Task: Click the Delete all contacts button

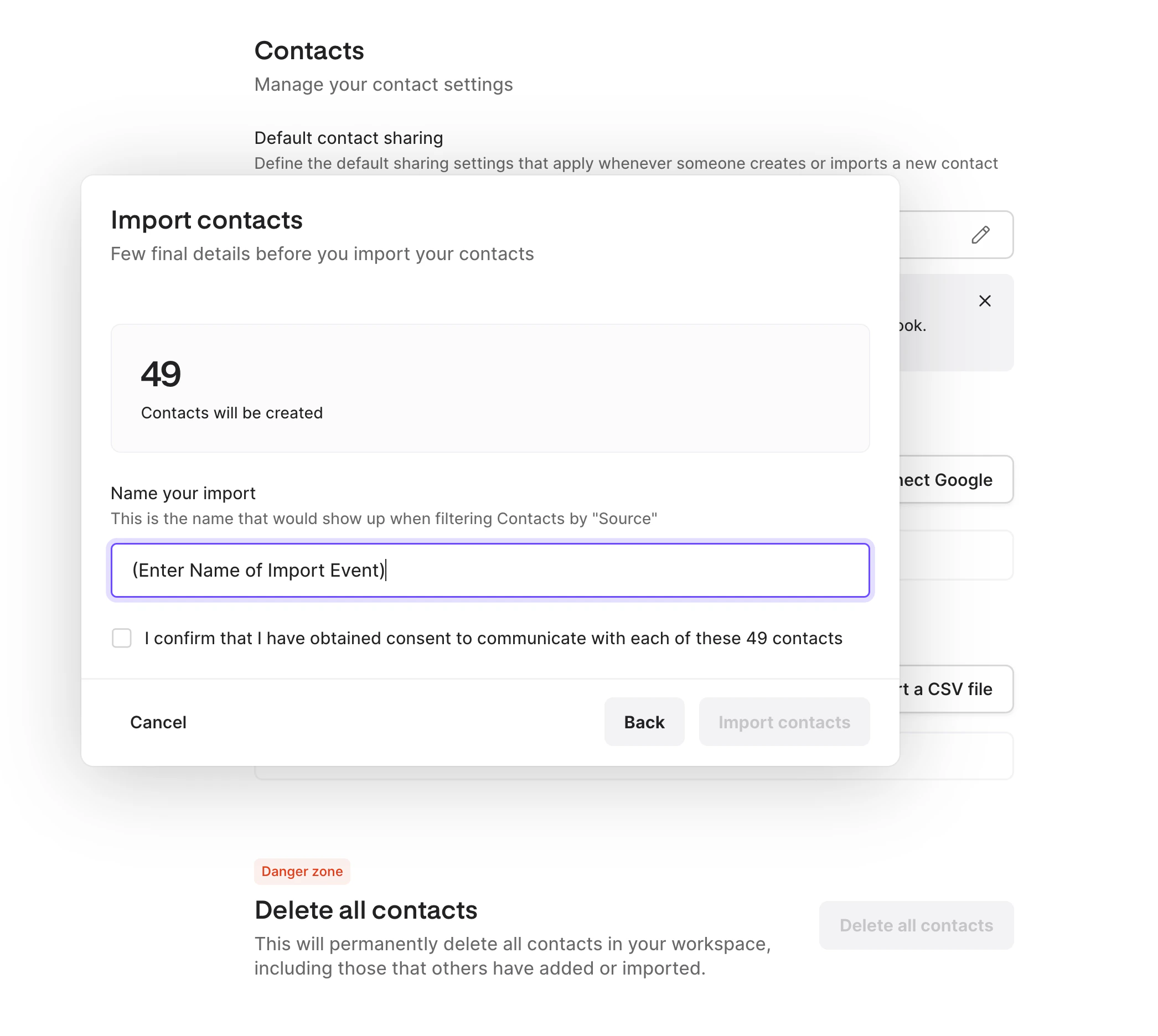Action: click(916, 925)
